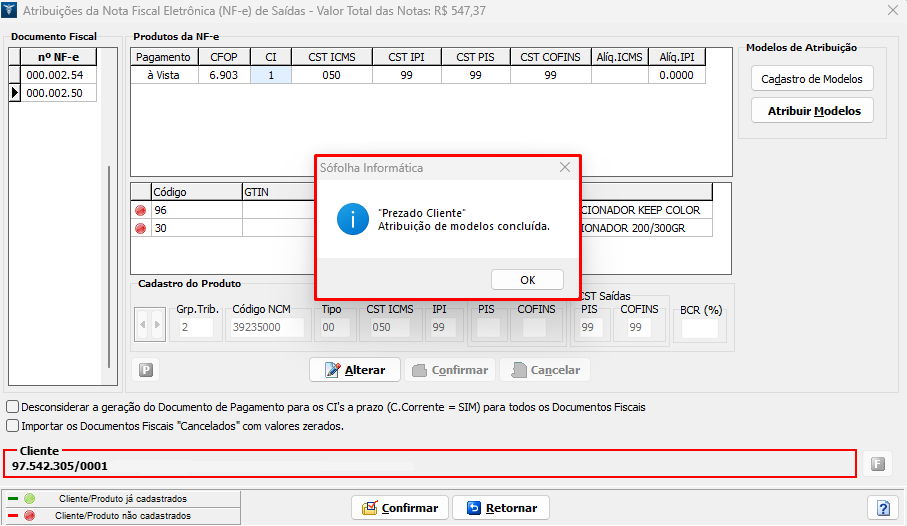Click the red status dot for product 96
The image size is (907, 526).
[x=140, y=210]
